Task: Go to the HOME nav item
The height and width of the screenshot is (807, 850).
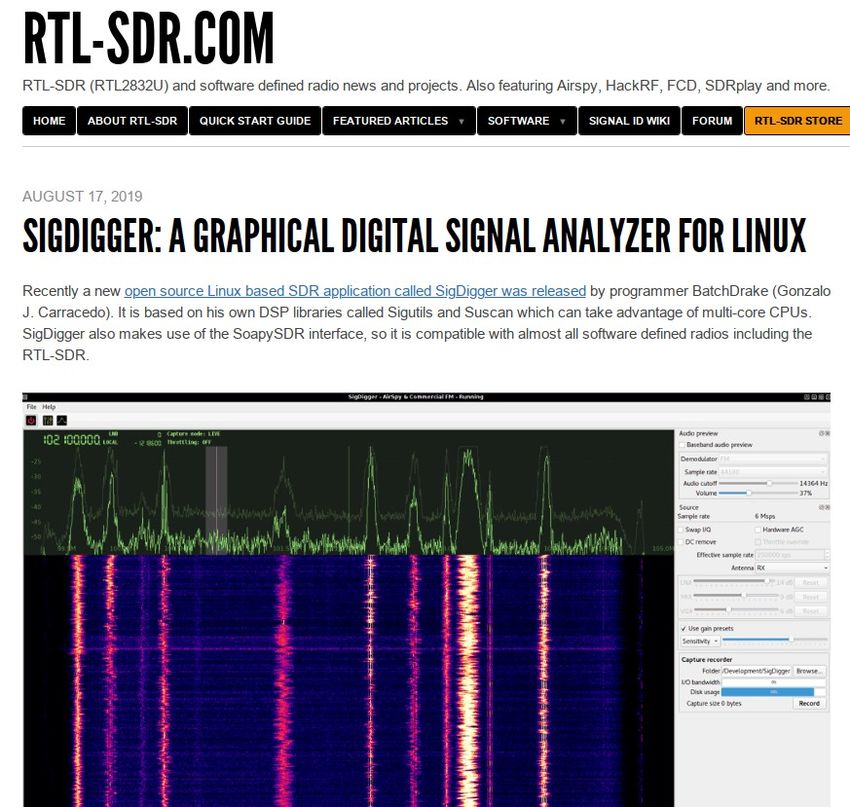Action: coord(49,121)
